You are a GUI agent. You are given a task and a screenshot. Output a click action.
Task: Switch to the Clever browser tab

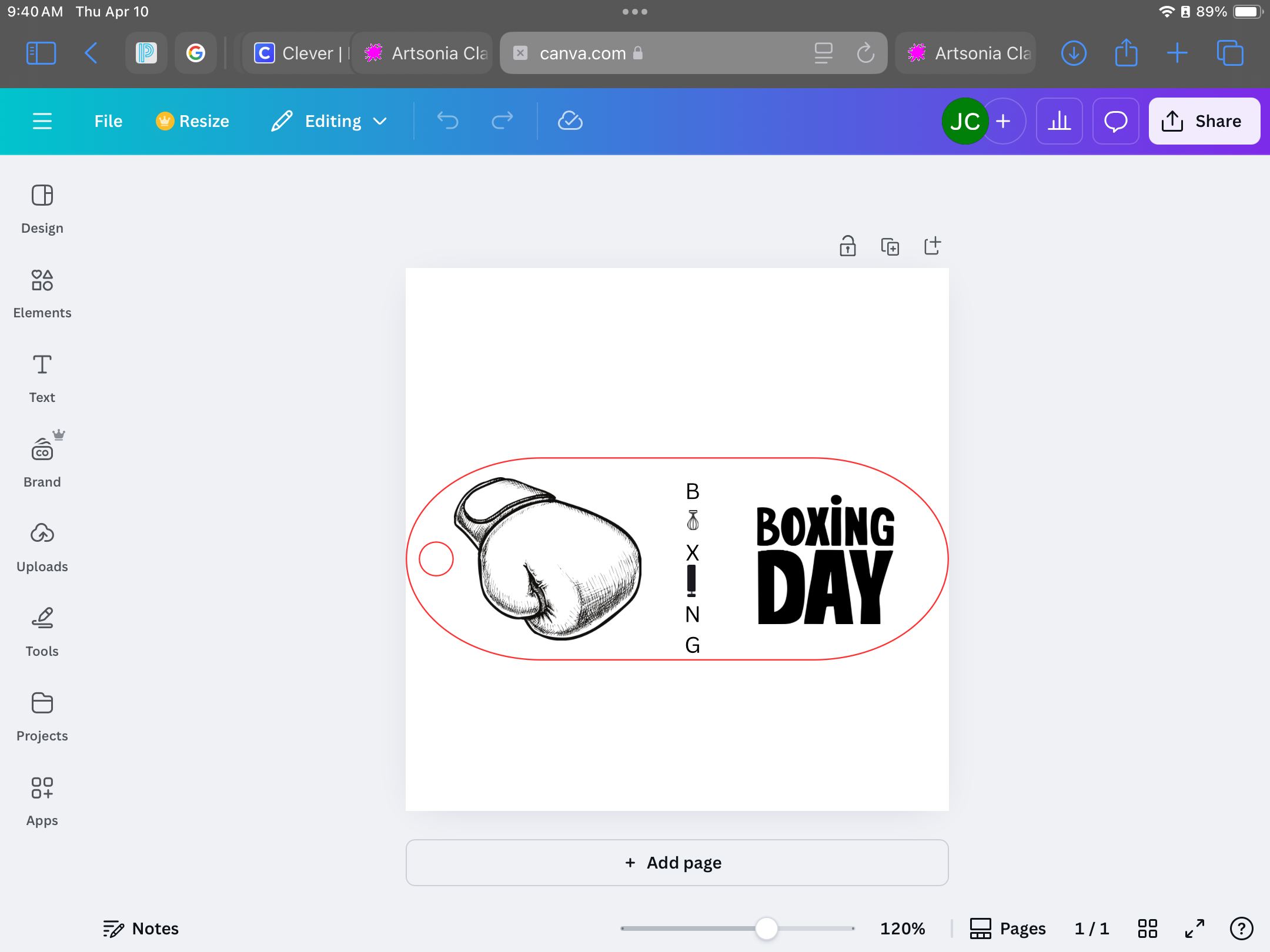pos(297,53)
